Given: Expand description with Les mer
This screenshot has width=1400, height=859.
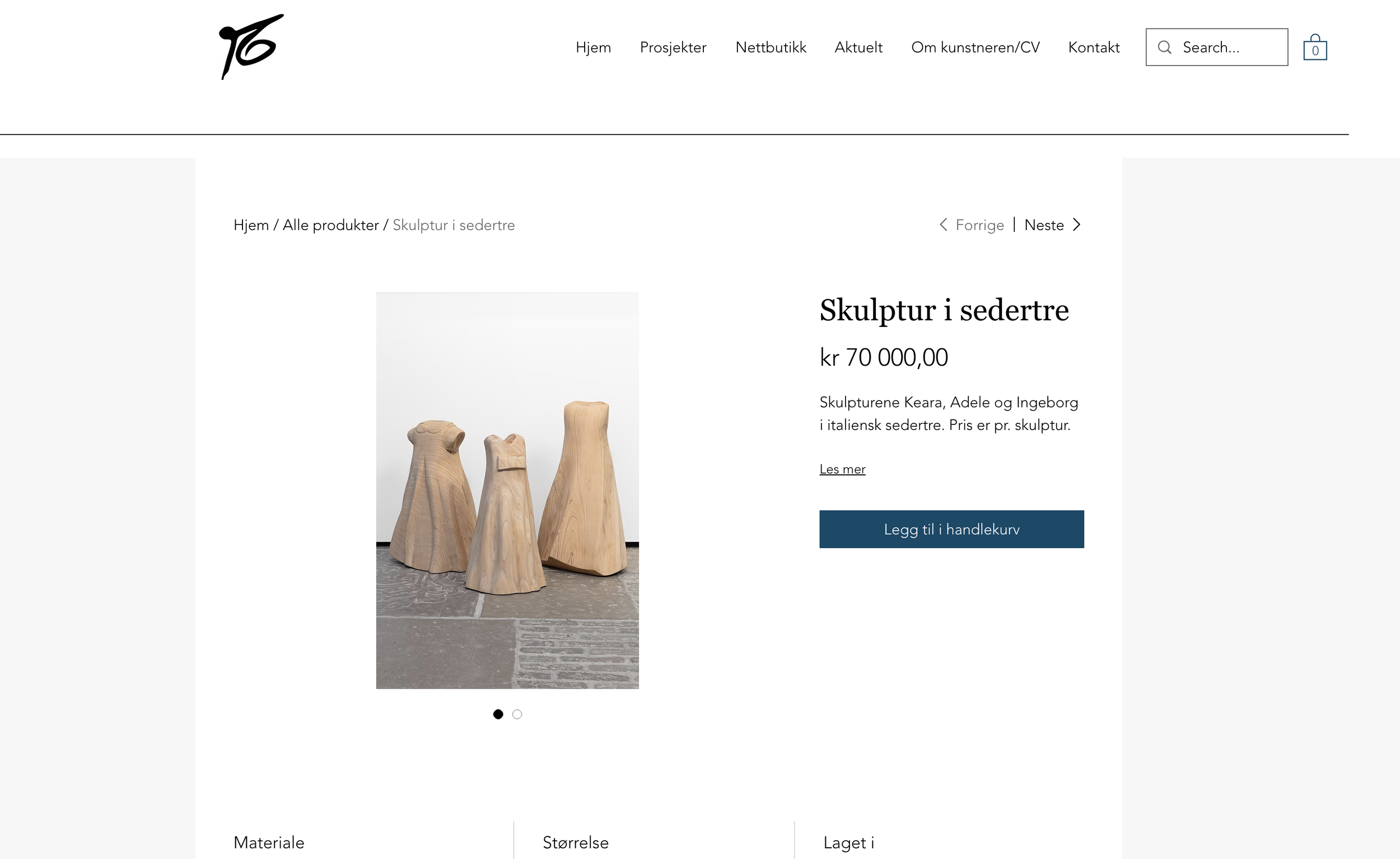Looking at the screenshot, I should coord(842,469).
